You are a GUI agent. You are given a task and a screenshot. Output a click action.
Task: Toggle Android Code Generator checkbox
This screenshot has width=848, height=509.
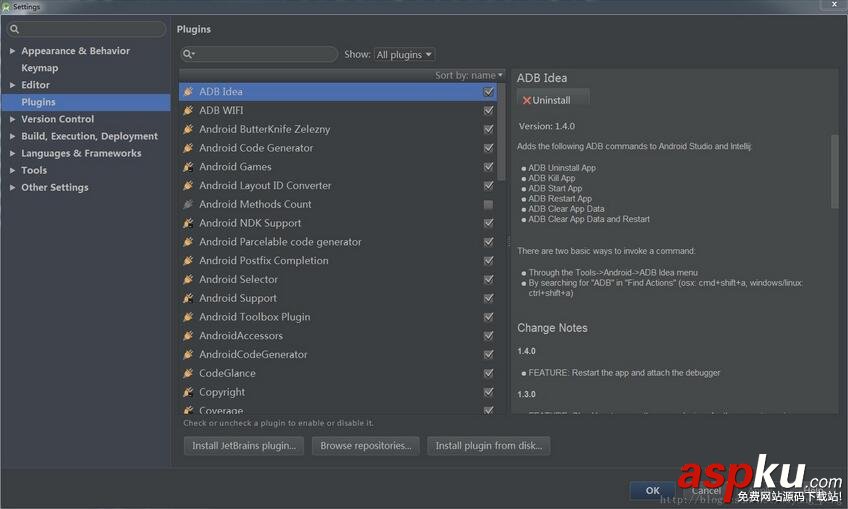click(x=488, y=148)
